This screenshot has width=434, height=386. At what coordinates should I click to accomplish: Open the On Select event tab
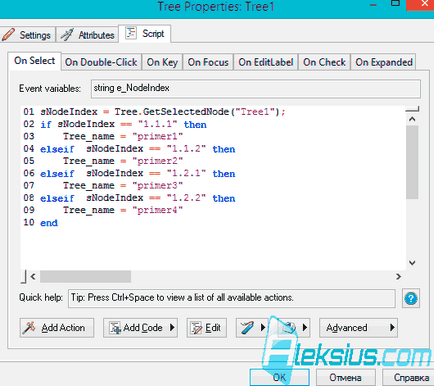tap(34, 61)
